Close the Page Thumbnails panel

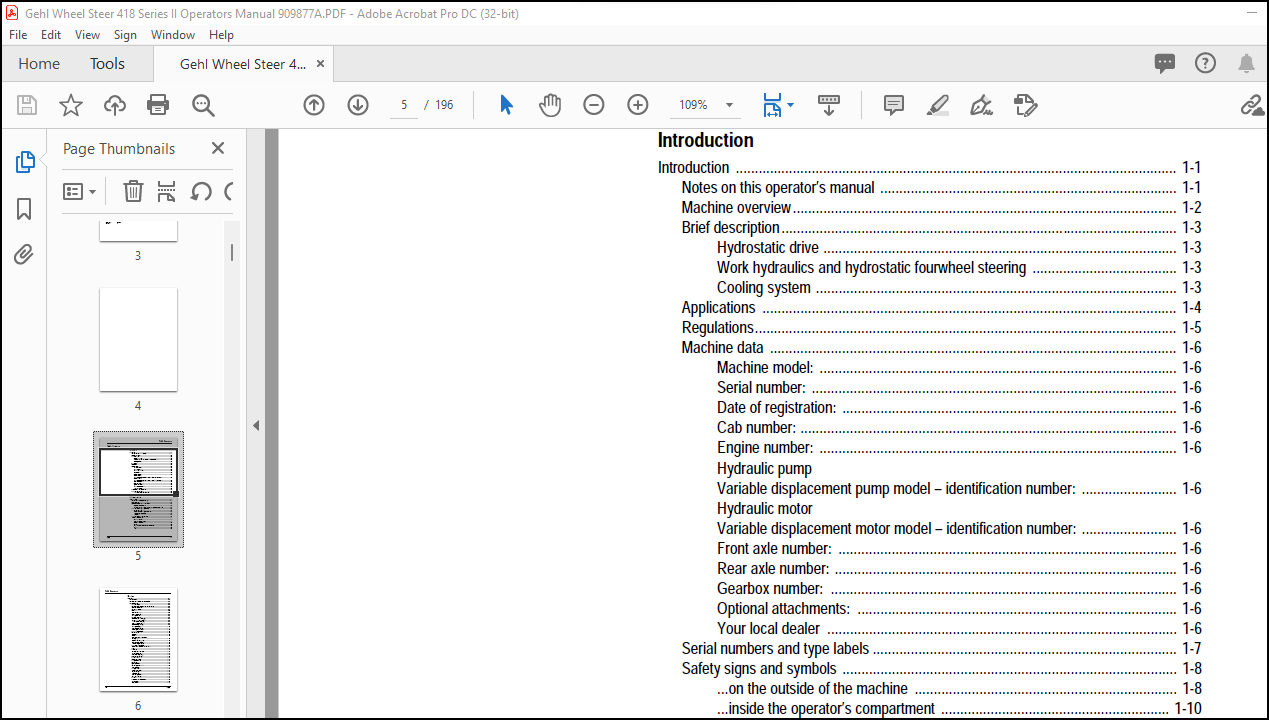[x=218, y=148]
